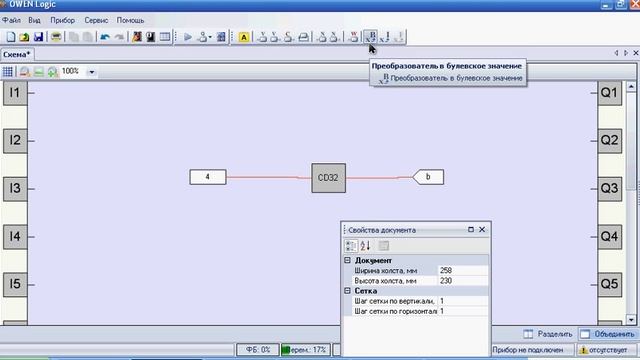
Task: Save the project with the floppy disk icon
Action: coord(38,37)
